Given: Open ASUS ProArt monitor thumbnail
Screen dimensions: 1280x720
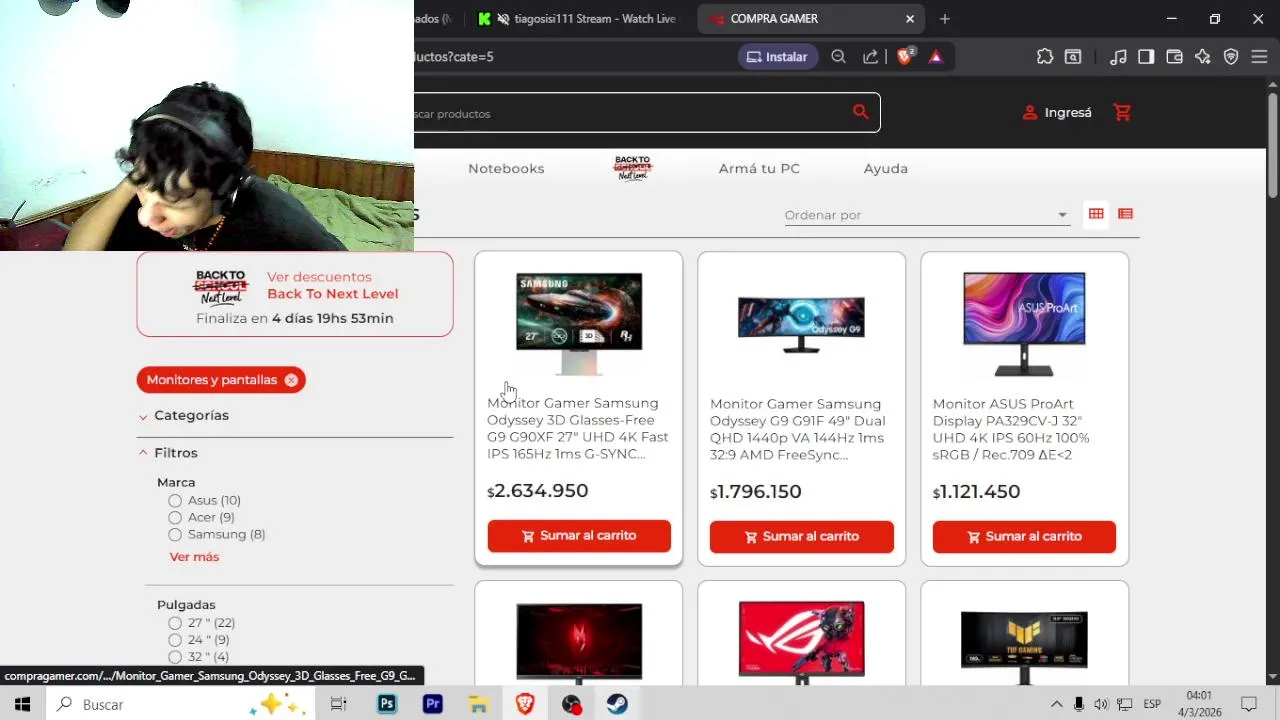Looking at the screenshot, I should click(x=1024, y=324).
